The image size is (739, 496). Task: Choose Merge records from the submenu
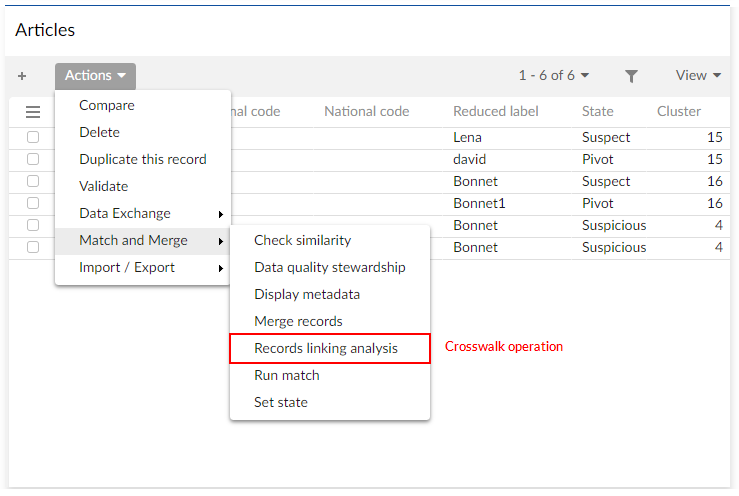tap(298, 321)
